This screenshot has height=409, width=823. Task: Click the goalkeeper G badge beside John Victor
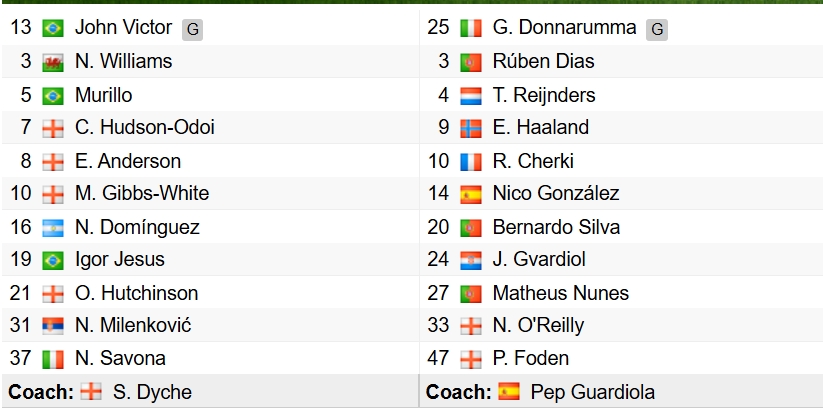[x=192, y=29]
